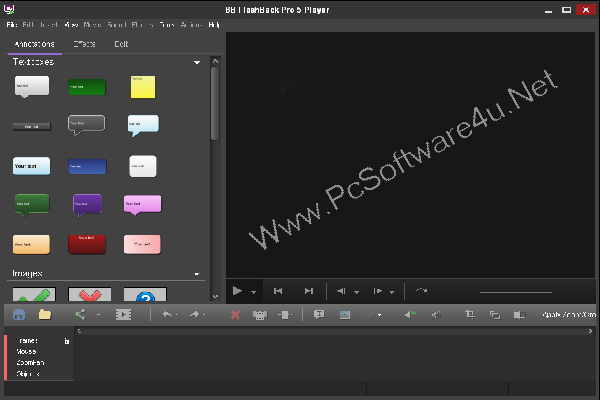Open a file with the yellow folder icon
The height and width of the screenshot is (400, 600).
click(45, 315)
